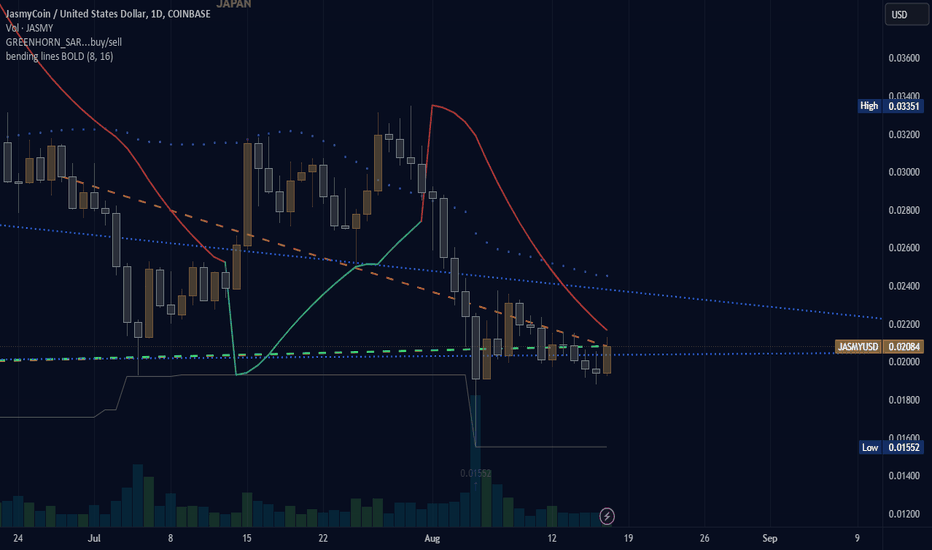Select the GREENHORN_SAR buy/sell indicator label
This screenshot has width=932, height=550.
pyautogui.click(x=64, y=42)
